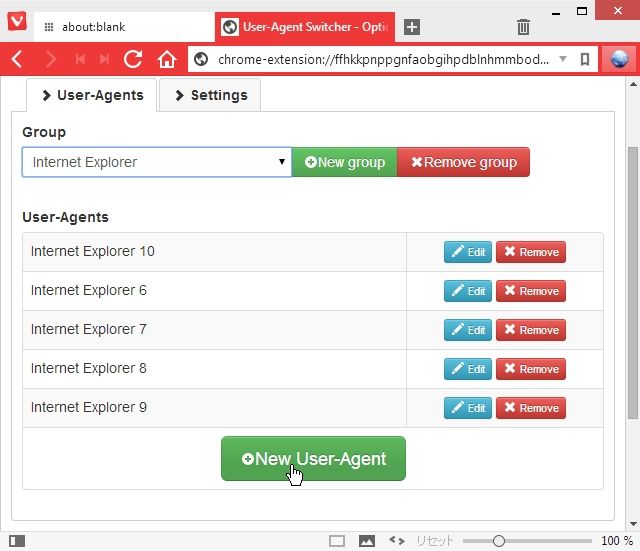Remove Internet Explorer 8 user-agent
The image size is (640, 551).
coord(531,369)
